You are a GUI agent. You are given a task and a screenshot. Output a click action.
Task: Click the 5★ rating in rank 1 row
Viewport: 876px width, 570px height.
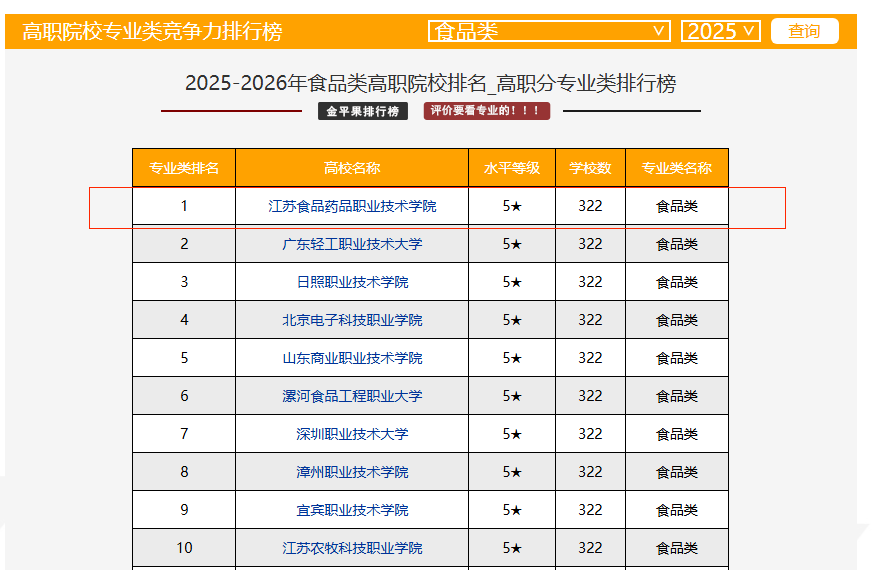pyautogui.click(x=512, y=207)
